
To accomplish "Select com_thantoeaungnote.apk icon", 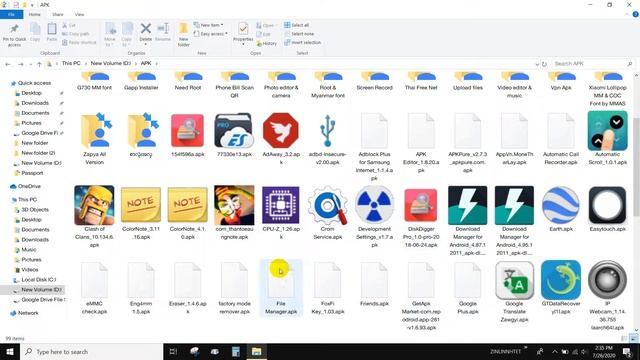I will click(x=234, y=205).
